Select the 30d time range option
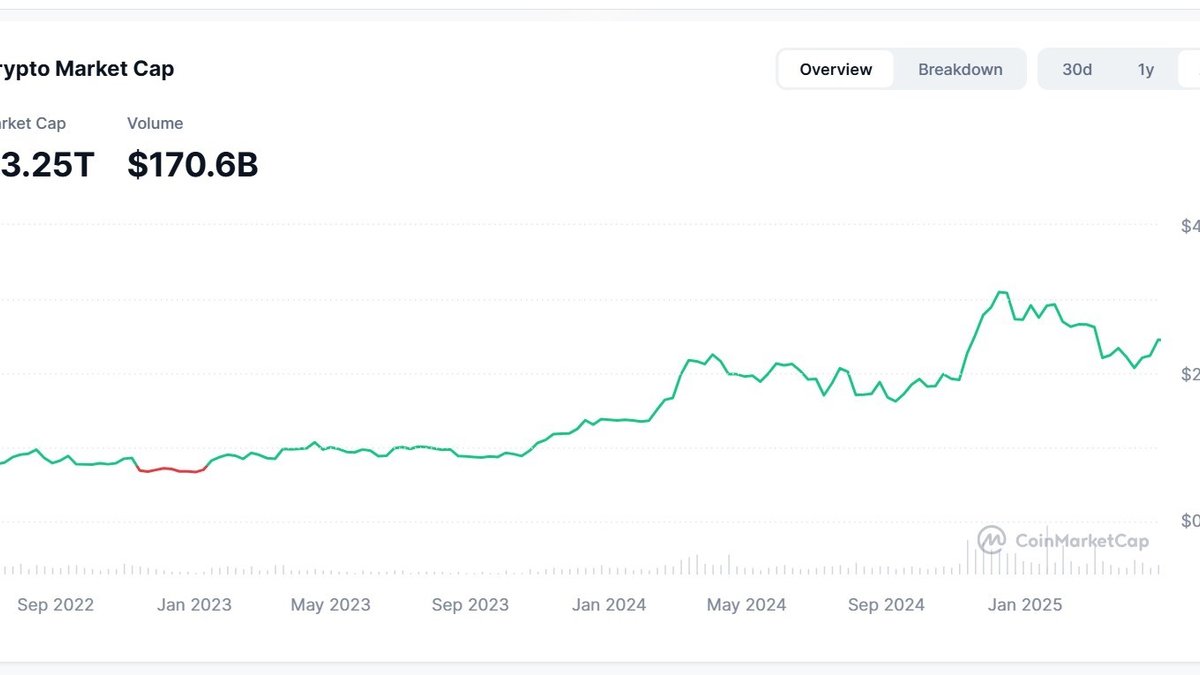The image size is (1200, 675). 1077,69
